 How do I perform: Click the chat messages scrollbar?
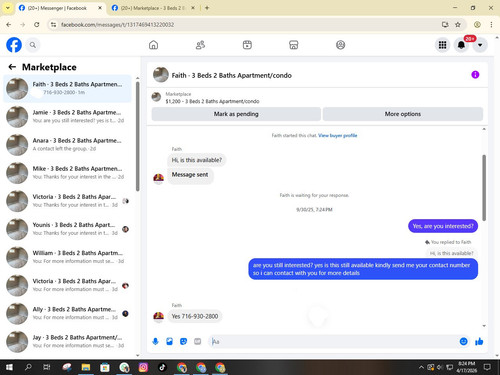(x=484, y=187)
